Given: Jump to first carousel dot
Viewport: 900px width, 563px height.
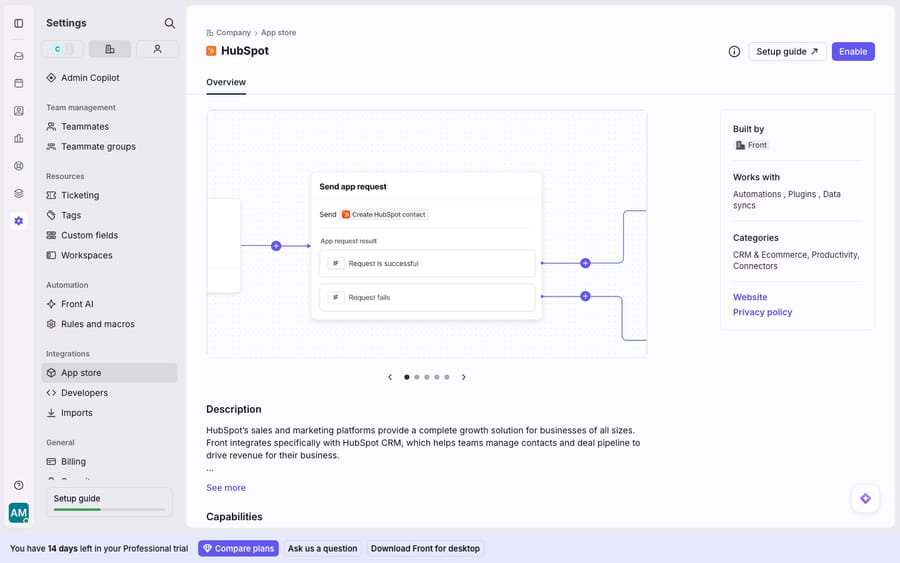Looking at the screenshot, I should coord(407,378).
